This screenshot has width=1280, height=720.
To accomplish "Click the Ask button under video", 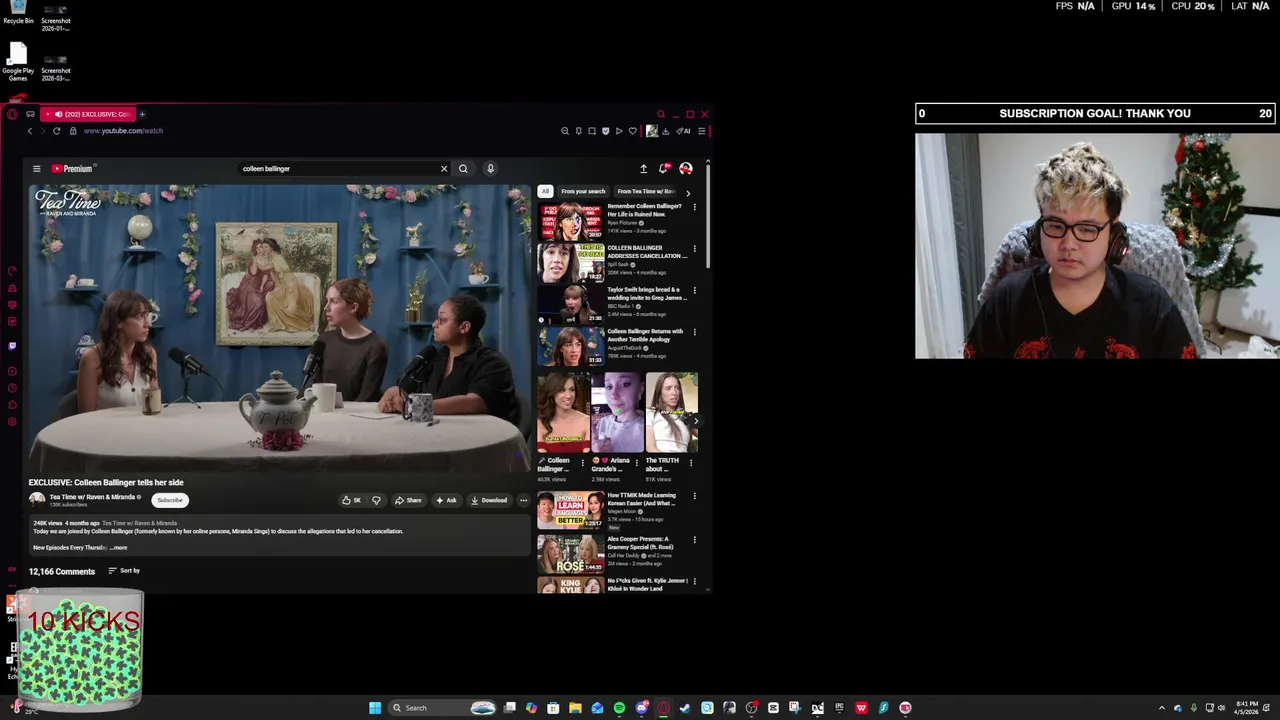I will (445, 500).
